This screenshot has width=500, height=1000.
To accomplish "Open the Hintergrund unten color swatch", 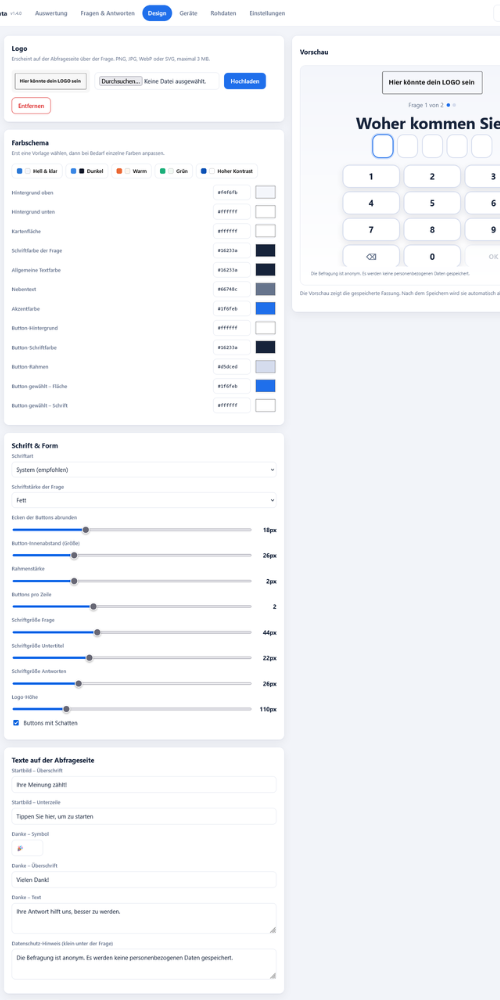I will click(265, 212).
